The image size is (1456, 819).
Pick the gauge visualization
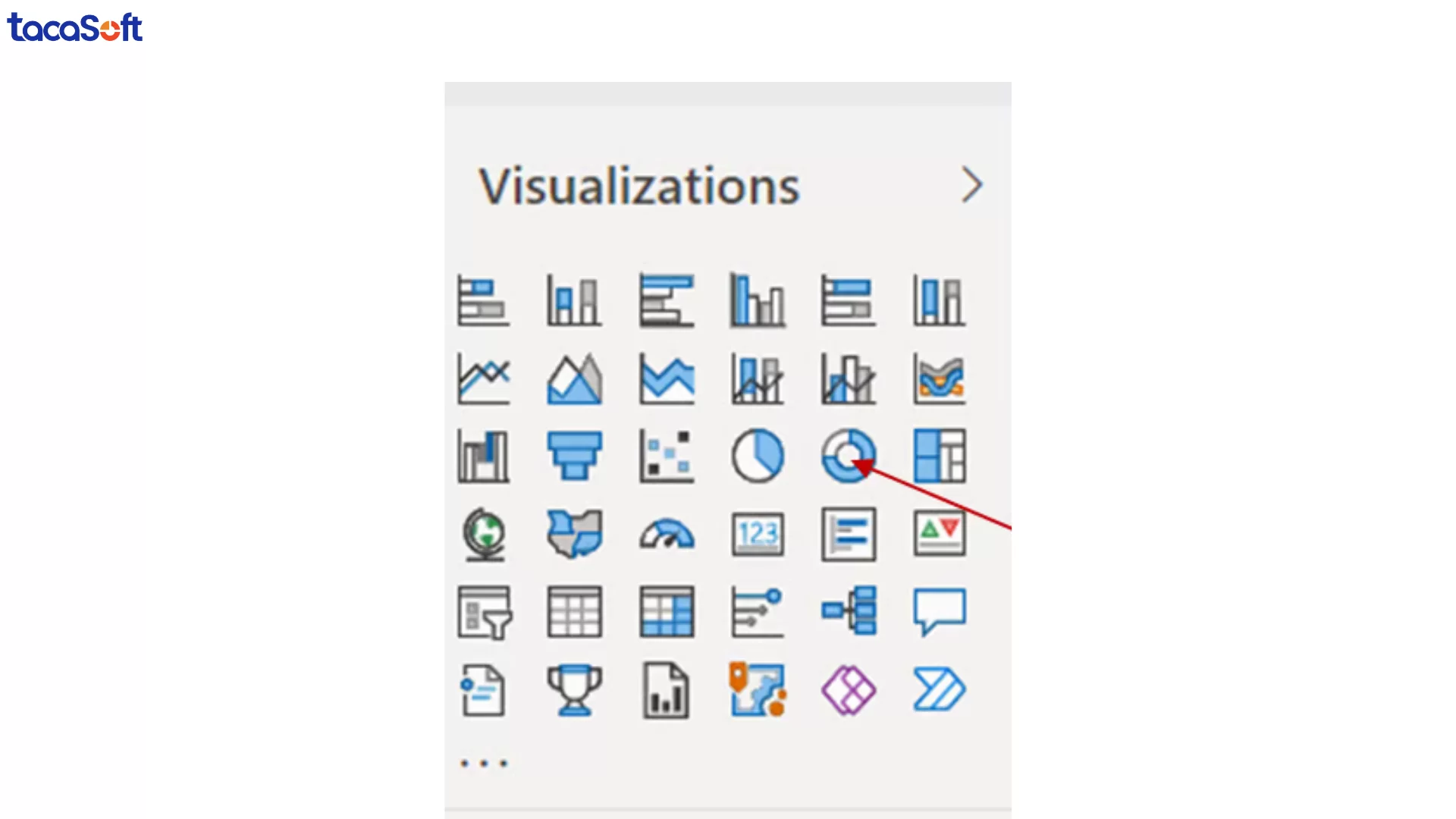tap(667, 535)
